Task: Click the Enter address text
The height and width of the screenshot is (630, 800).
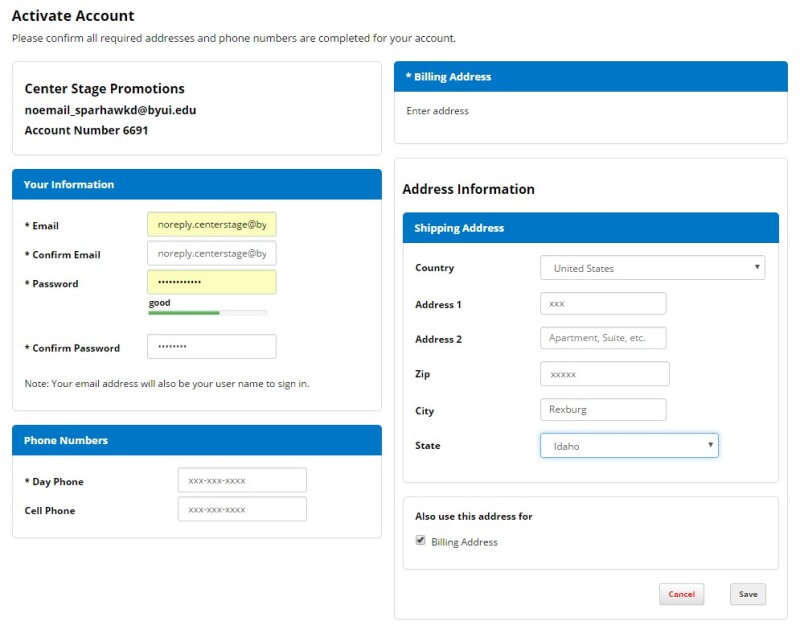Action: 438,111
